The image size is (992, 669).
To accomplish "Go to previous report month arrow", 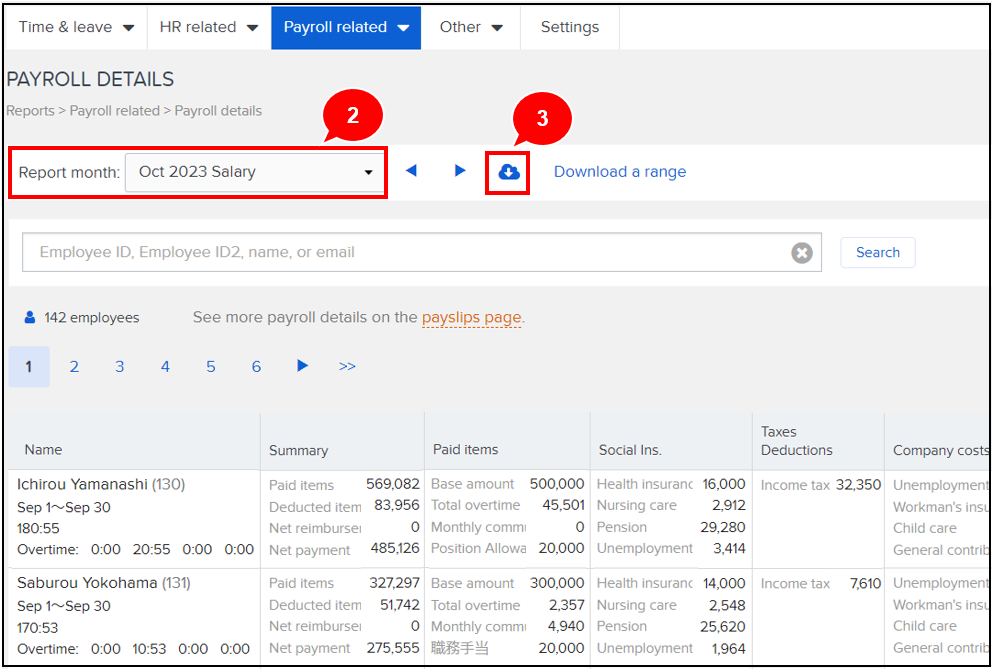I will click(x=411, y=171).
